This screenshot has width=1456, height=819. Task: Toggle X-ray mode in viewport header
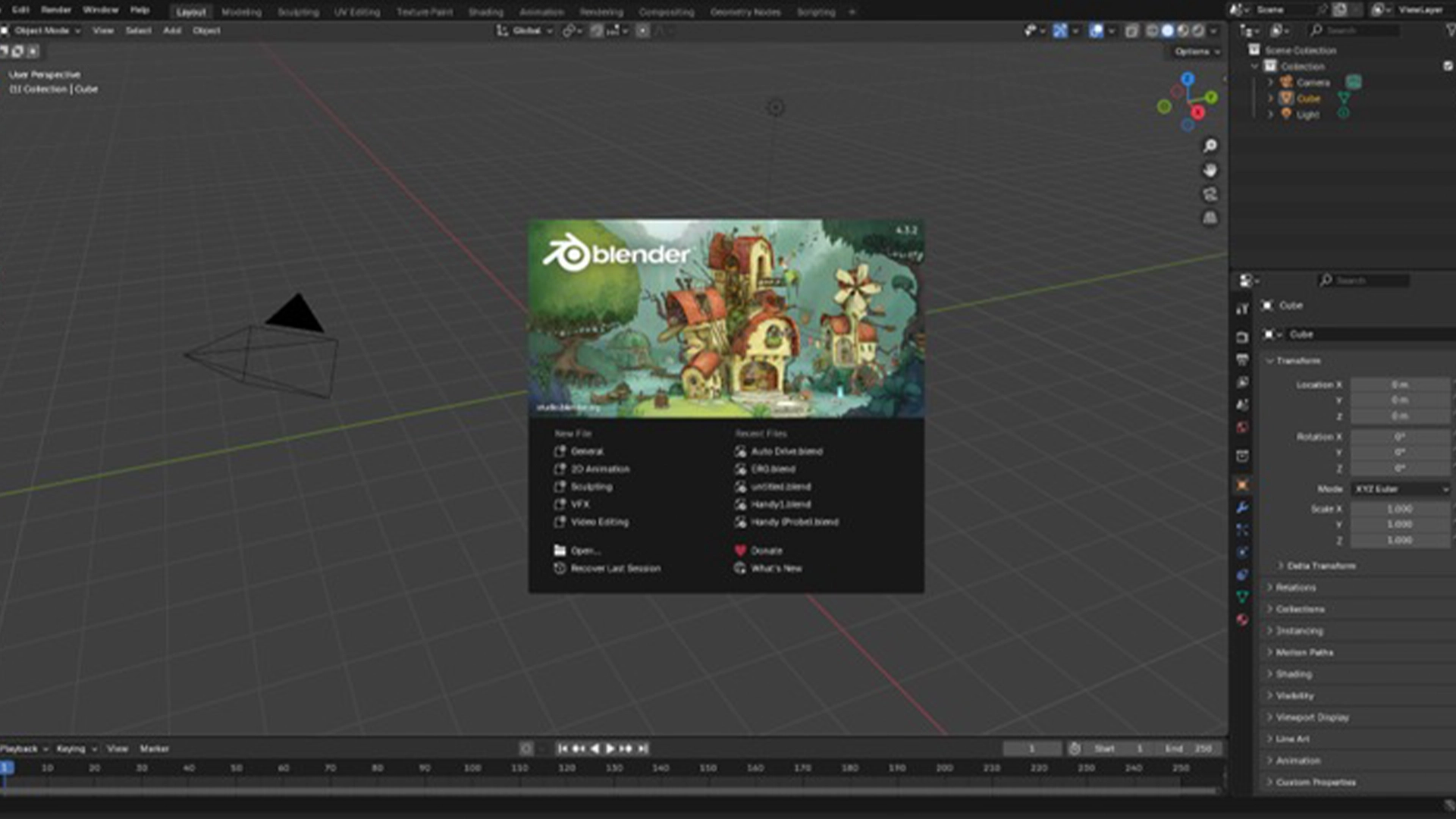[x=1131, y=30]
